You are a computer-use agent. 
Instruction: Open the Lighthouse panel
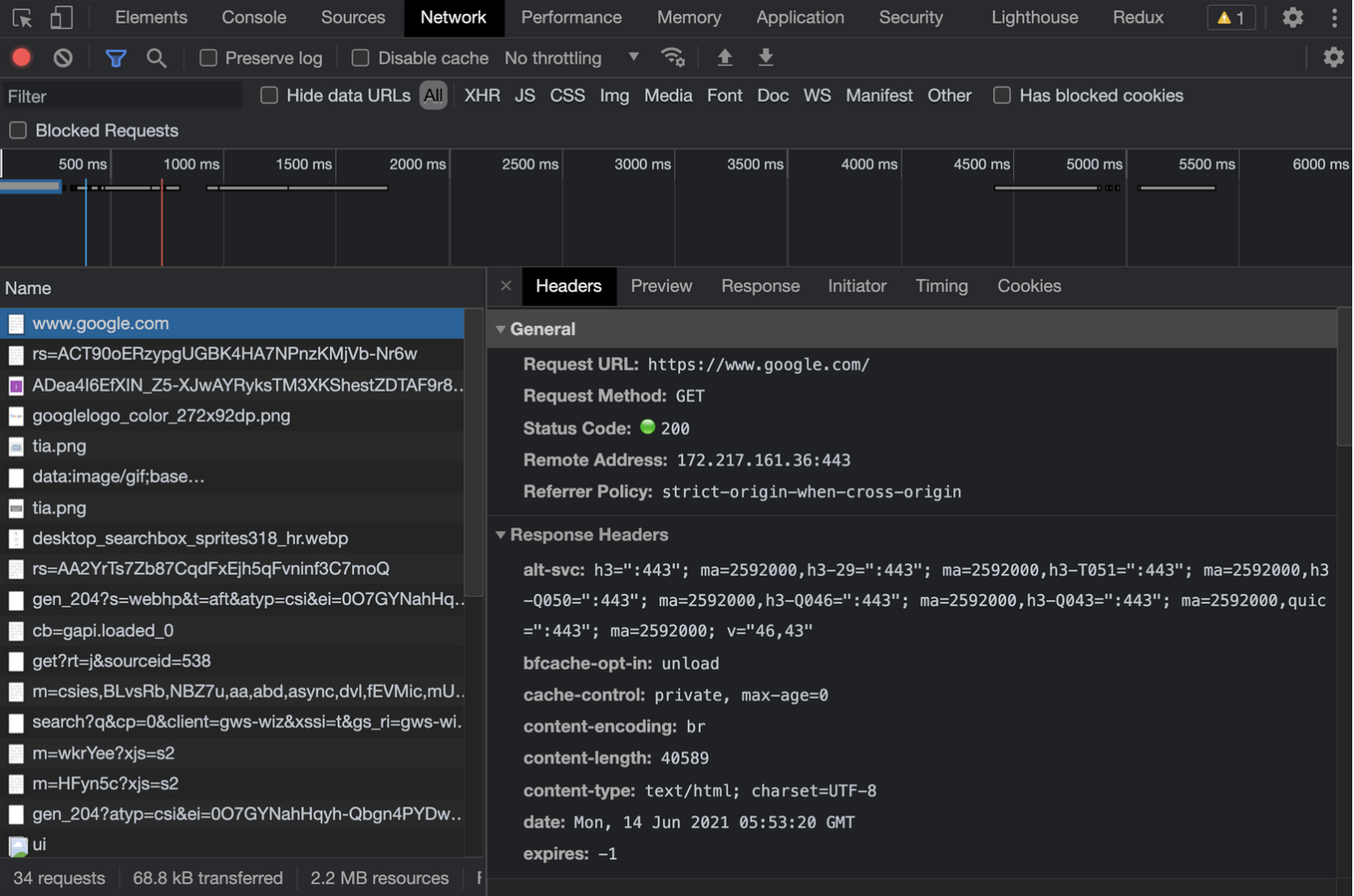(1034, 18)
